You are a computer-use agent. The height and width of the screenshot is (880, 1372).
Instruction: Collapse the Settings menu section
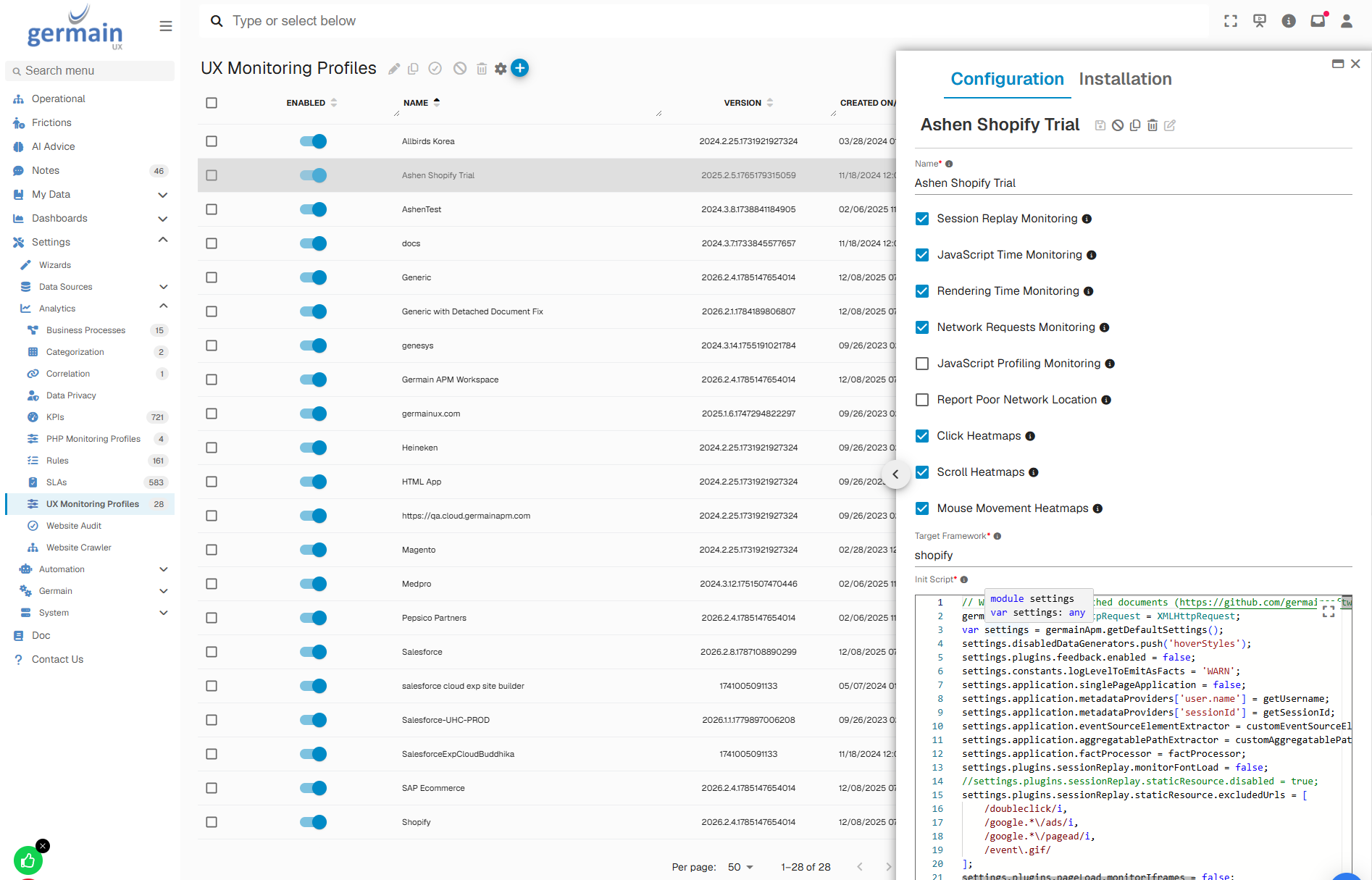(163, 241)
